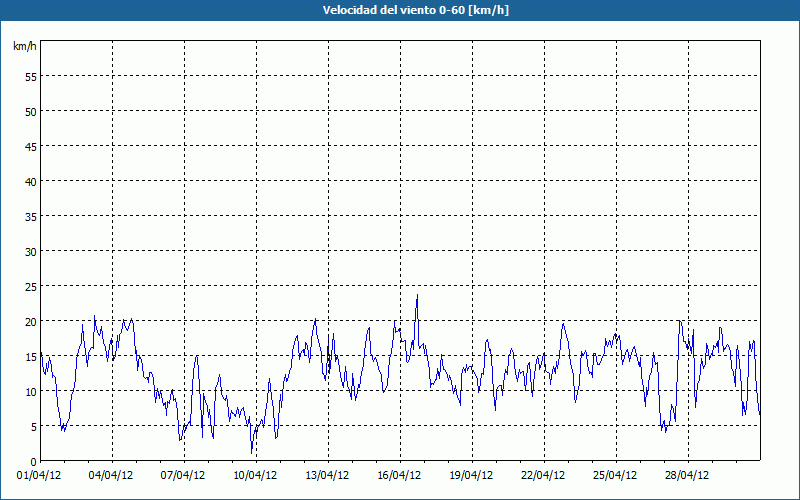This screenshot has height=500, width=800.
Task: Click the date label 04/04/12
Action: click(x=111, y=476)
